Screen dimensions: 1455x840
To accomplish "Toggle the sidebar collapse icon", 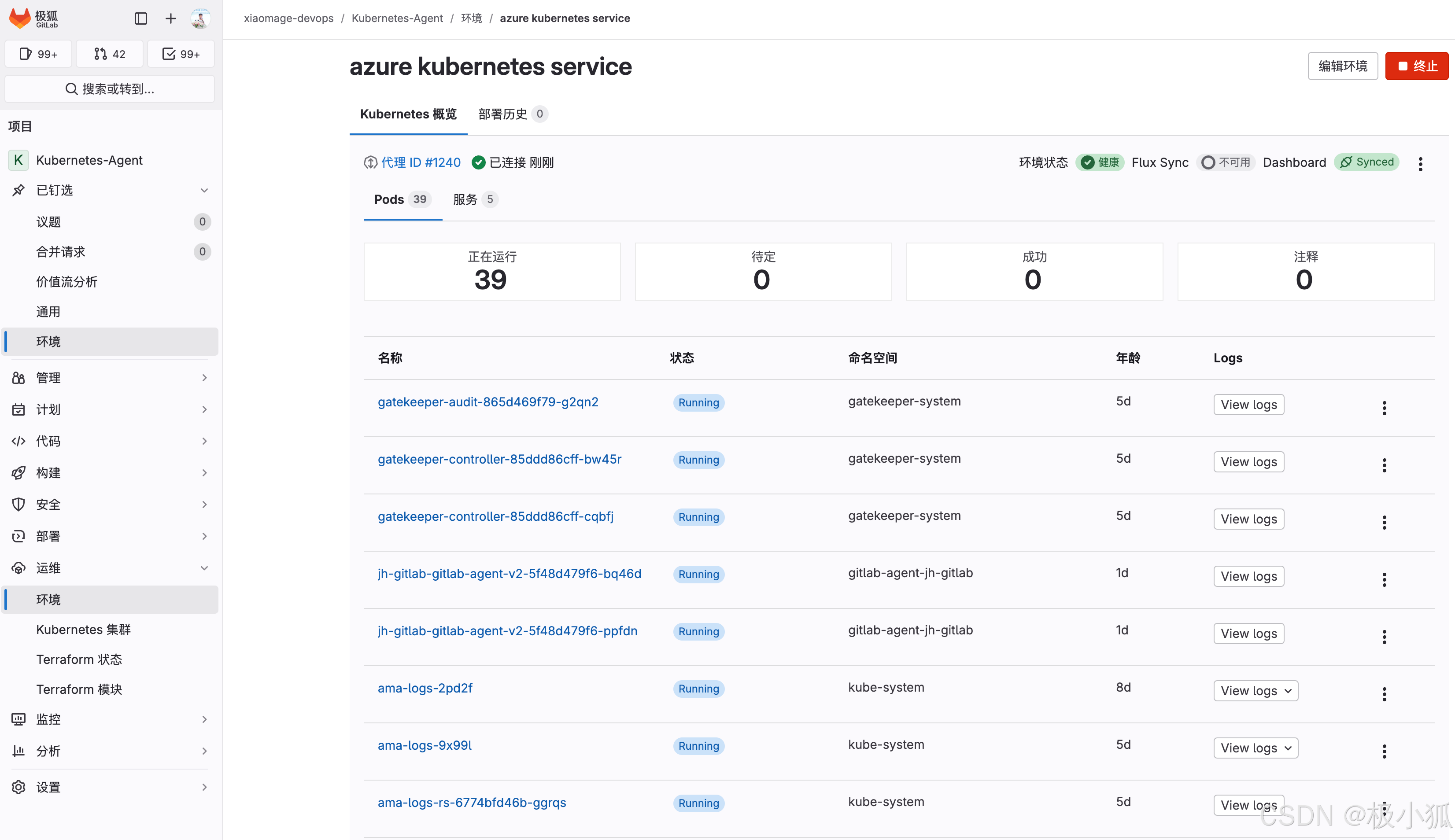I will coord(141,18).
